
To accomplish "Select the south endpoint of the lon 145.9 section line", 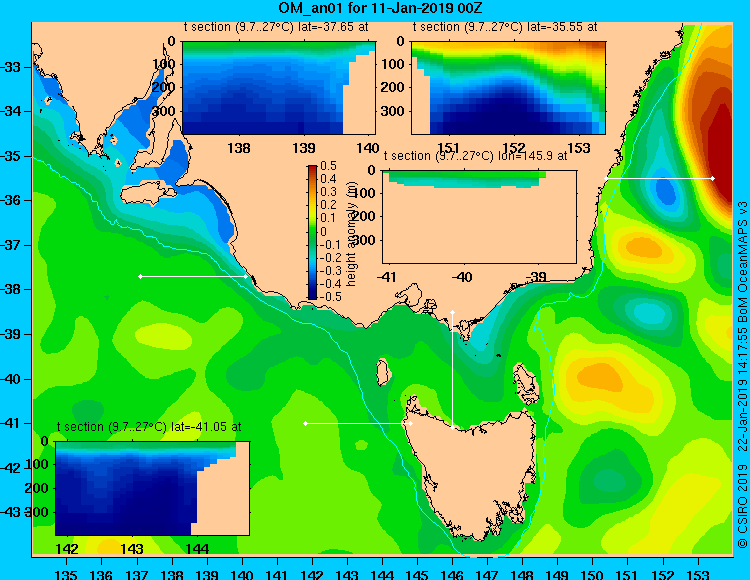I will [452, 427].
